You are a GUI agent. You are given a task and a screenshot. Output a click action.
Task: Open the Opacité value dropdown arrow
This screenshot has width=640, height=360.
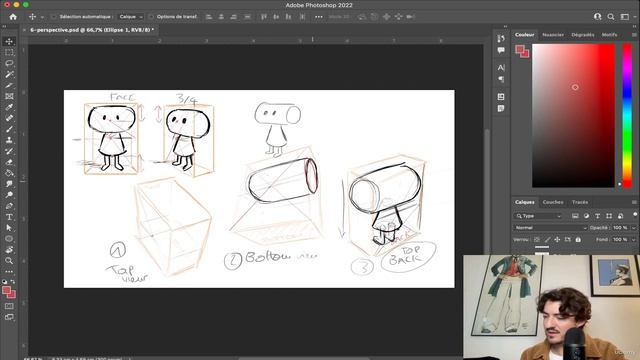pyautogui.click(x=633, y=228)
